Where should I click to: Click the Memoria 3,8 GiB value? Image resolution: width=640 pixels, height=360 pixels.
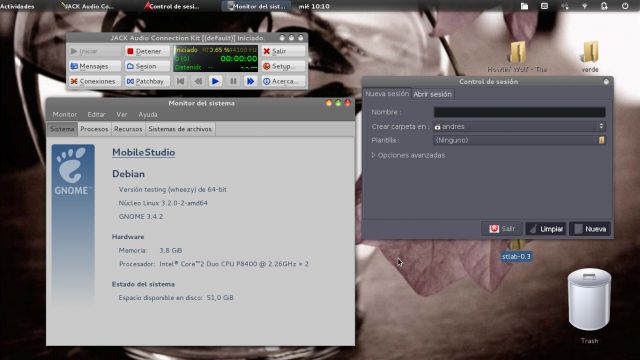(x=171, y=250)
